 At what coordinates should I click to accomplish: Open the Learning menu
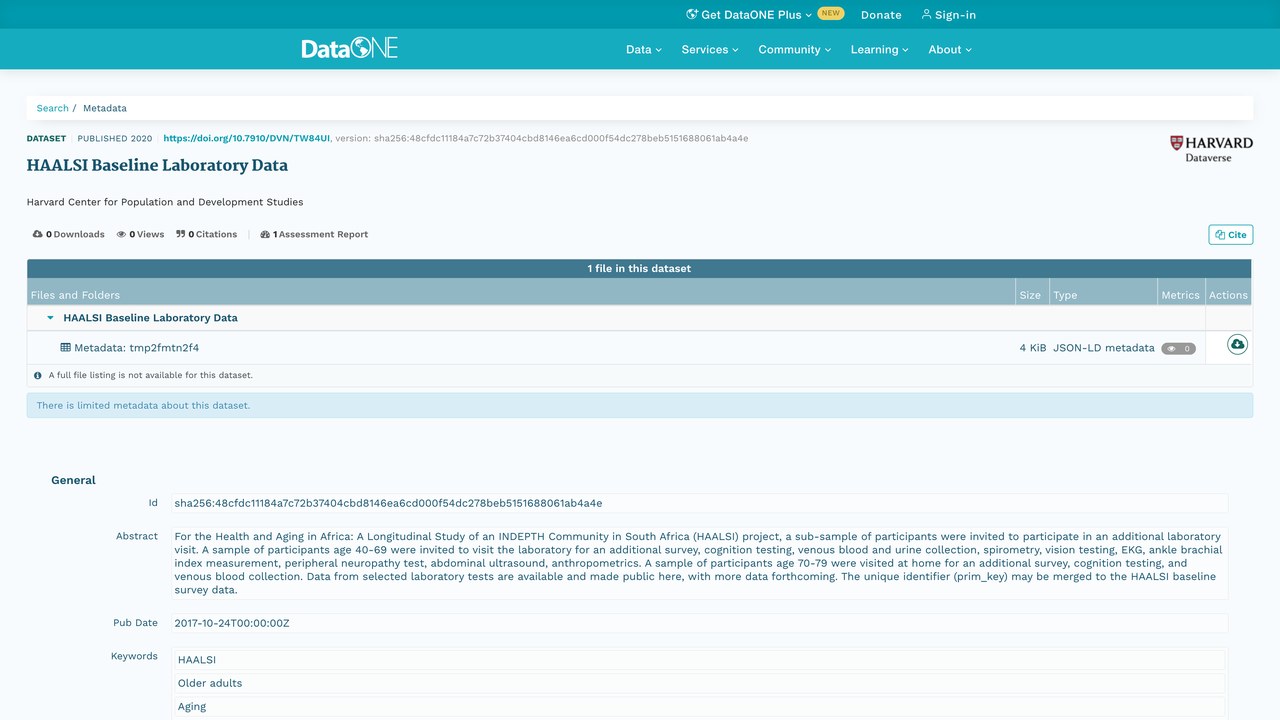pyautogui.click(x=880, y=49)
